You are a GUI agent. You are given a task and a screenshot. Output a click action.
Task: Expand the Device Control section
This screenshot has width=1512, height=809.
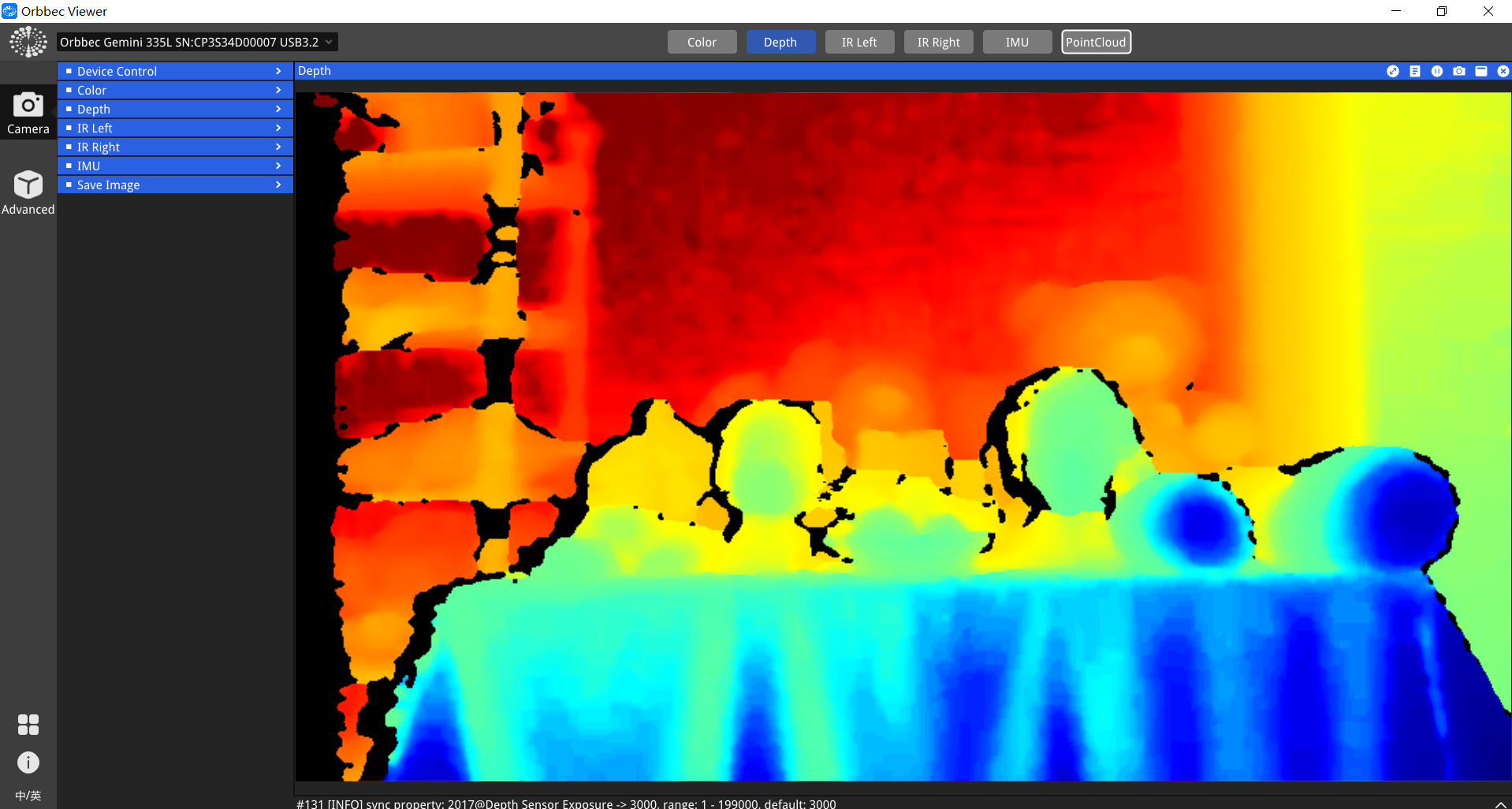click(x=175, y=71)
